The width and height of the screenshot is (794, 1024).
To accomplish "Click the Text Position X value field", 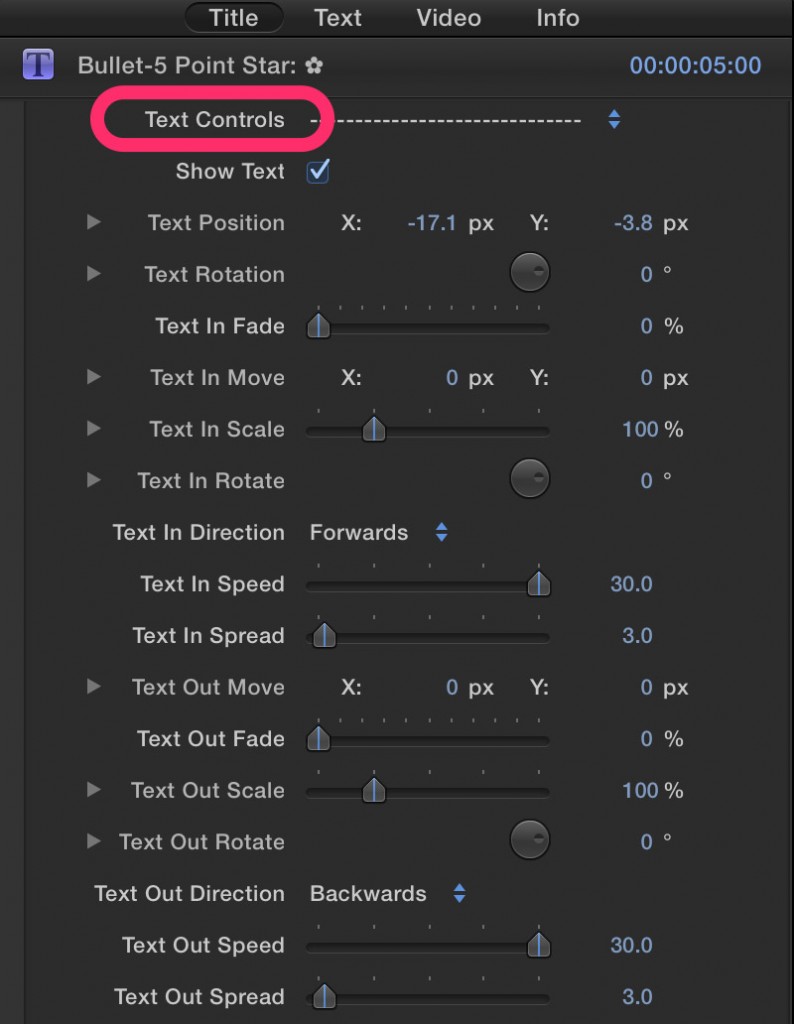I will coord(432,223).
